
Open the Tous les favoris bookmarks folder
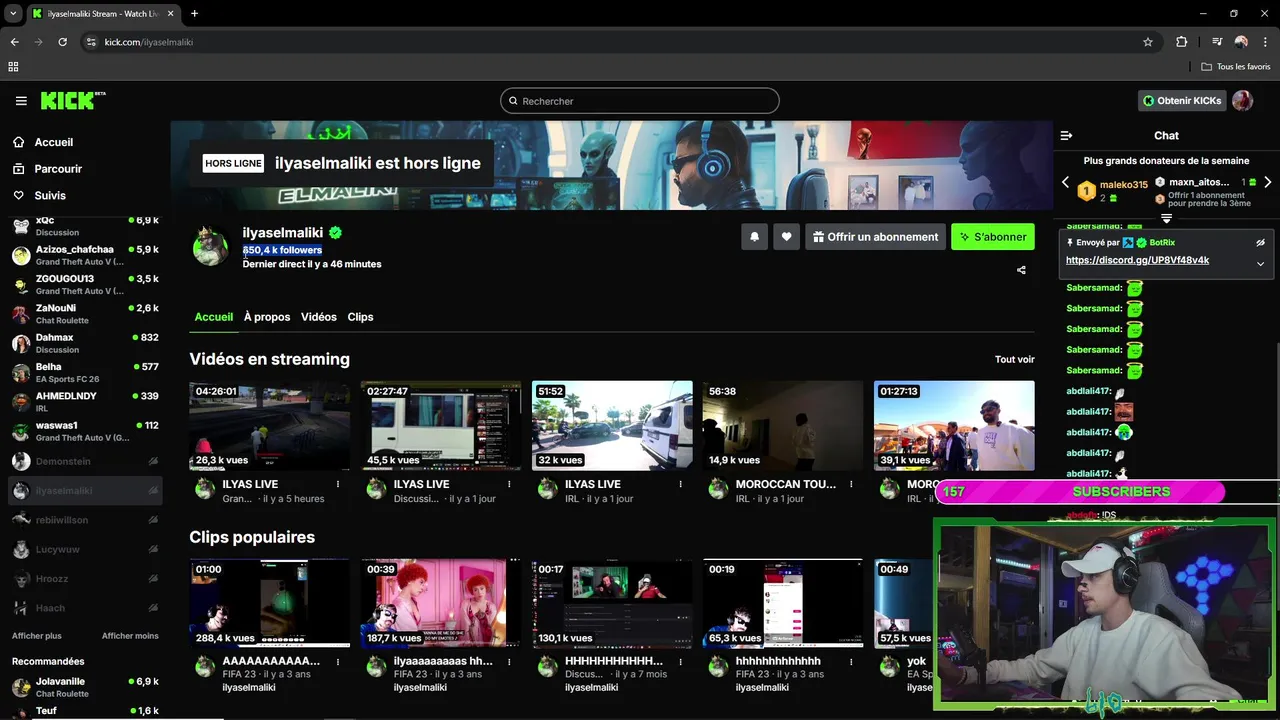[1235, 67]
